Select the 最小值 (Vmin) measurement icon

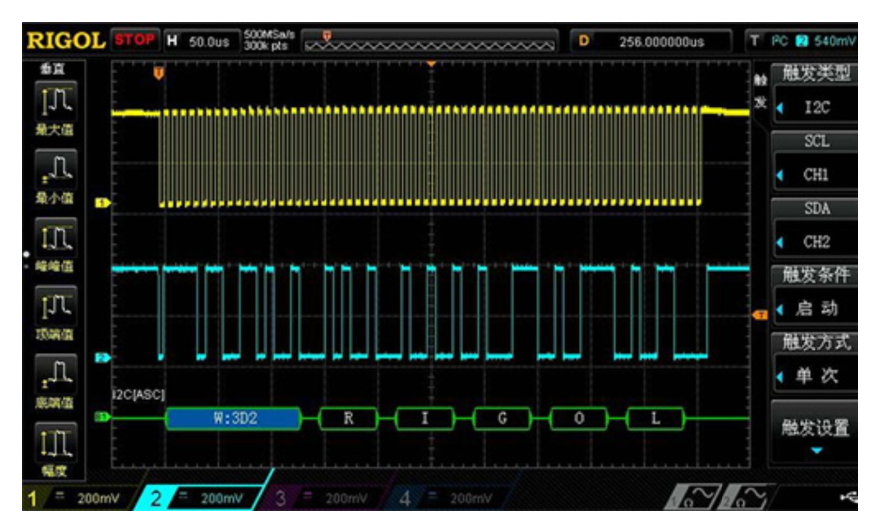[55, 170]
